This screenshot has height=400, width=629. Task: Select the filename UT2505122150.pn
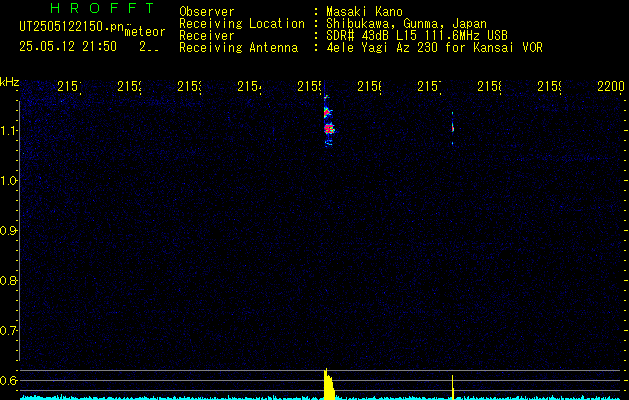point(72,27)
